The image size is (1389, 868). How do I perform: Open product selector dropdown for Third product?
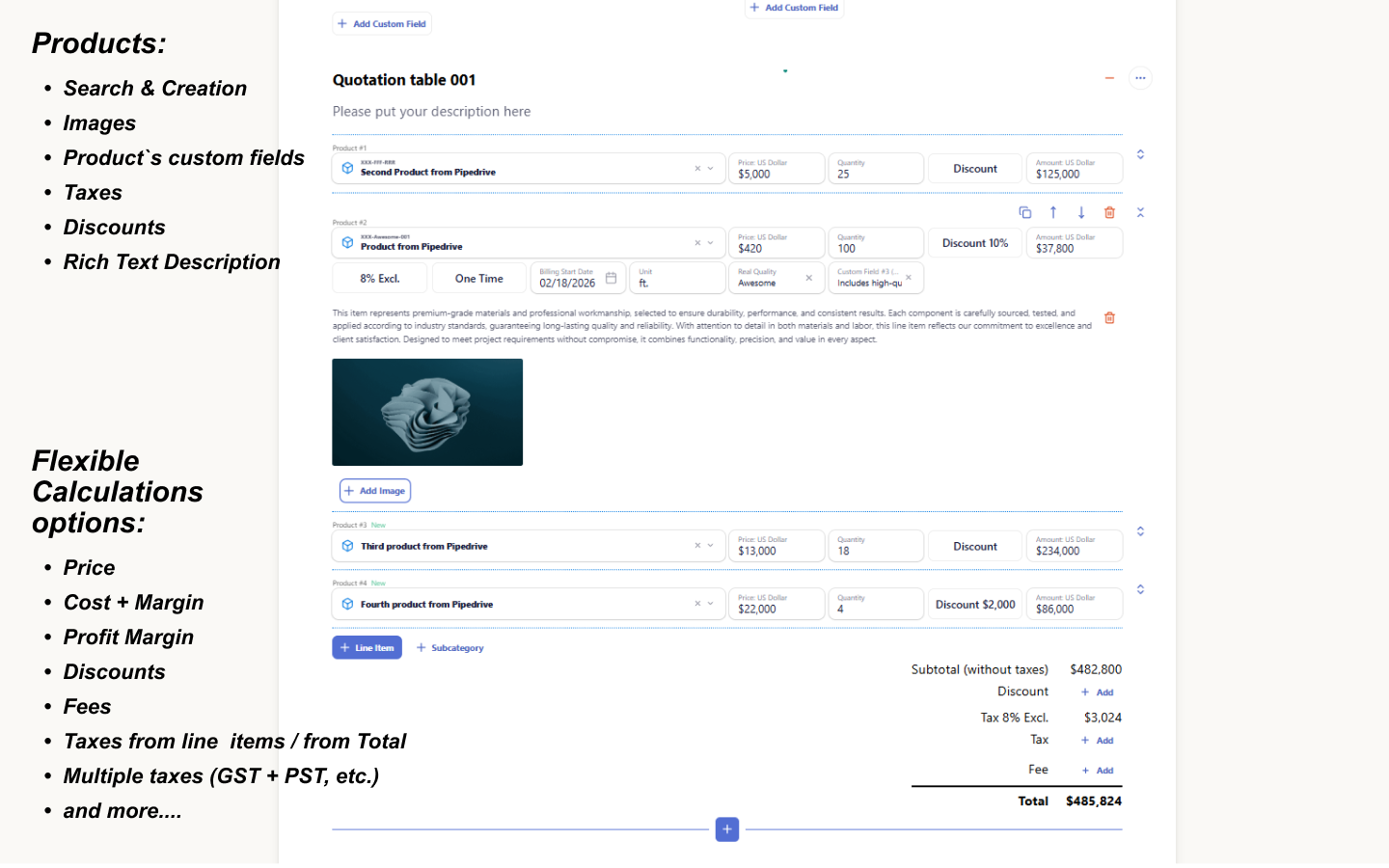click(x=712, y=546)
